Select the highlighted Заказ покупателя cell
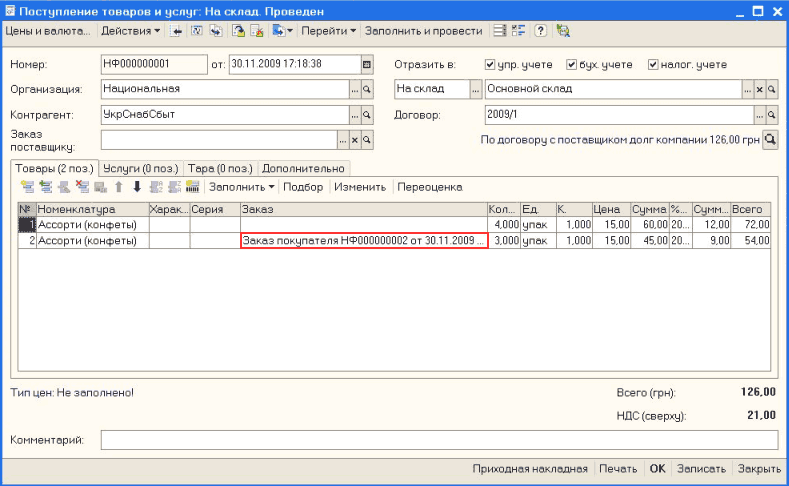Screen dimensions: 789x486 pos(364,241)
